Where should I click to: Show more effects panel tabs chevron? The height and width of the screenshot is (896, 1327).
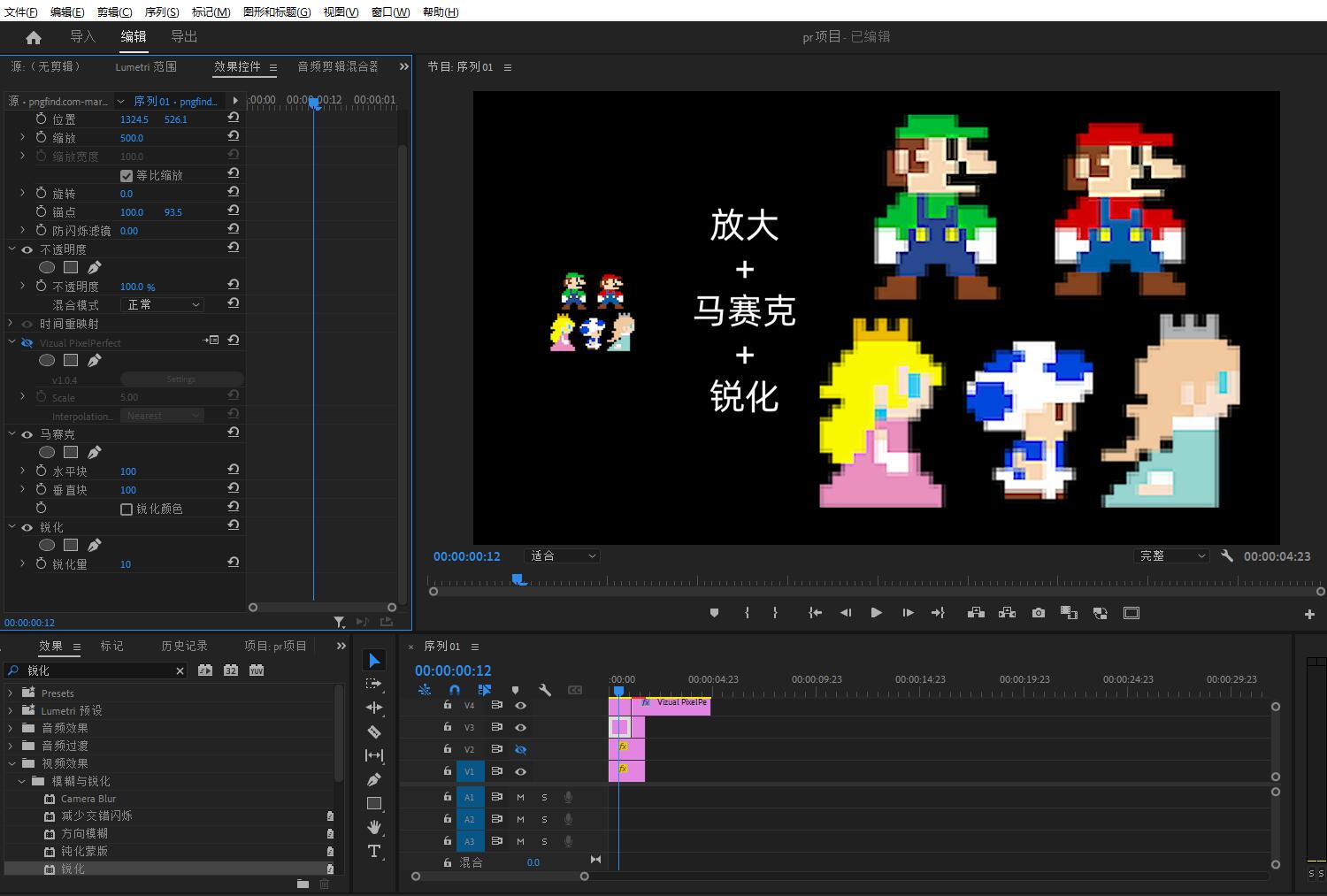coord(341,646)
